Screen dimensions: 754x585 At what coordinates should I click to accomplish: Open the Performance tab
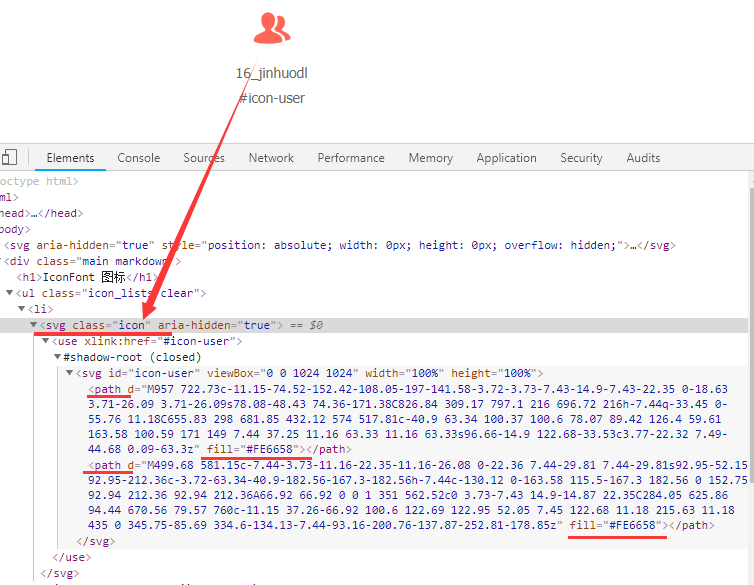pos(351,158)
